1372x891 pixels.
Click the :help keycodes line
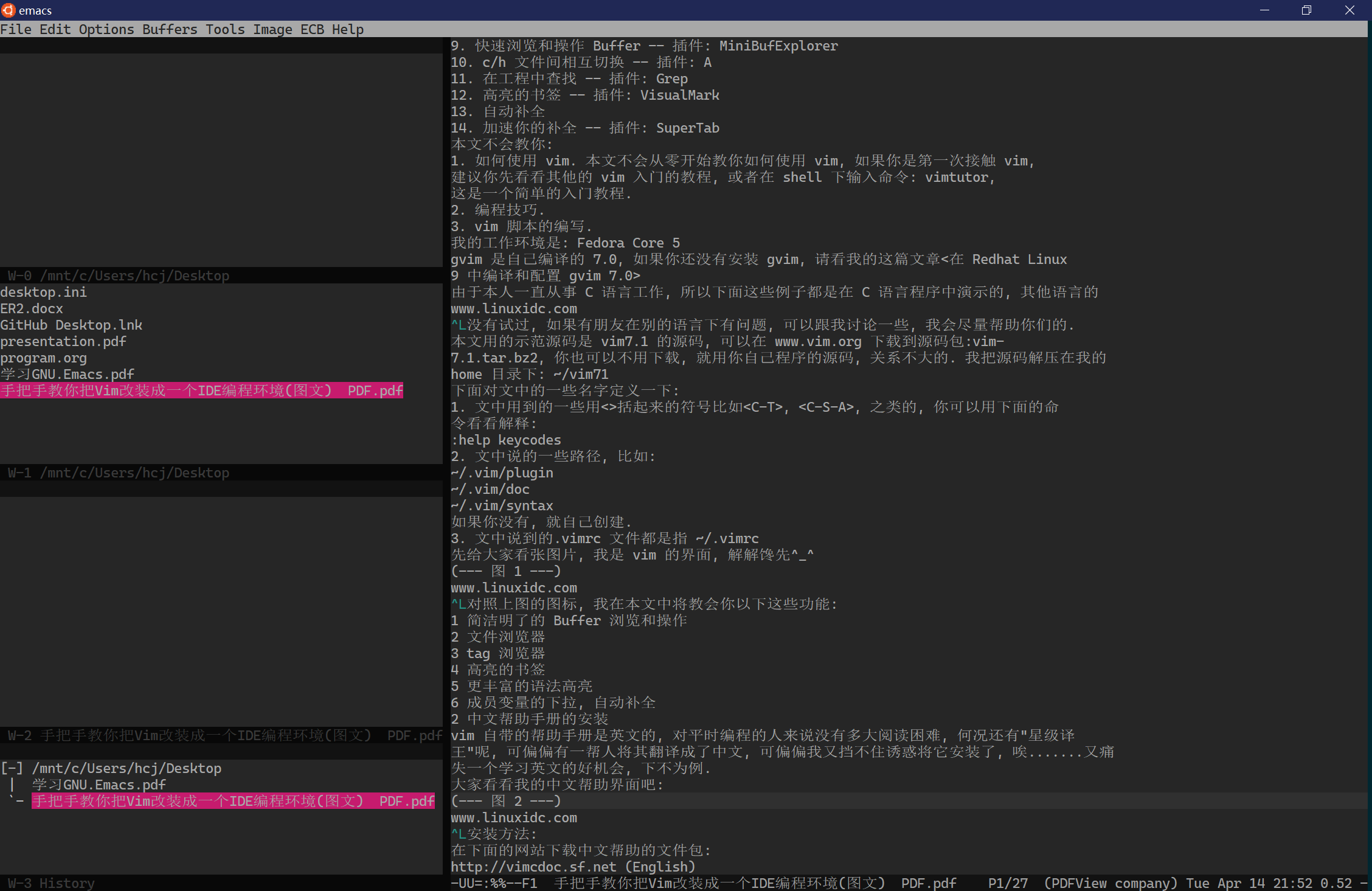506,440
